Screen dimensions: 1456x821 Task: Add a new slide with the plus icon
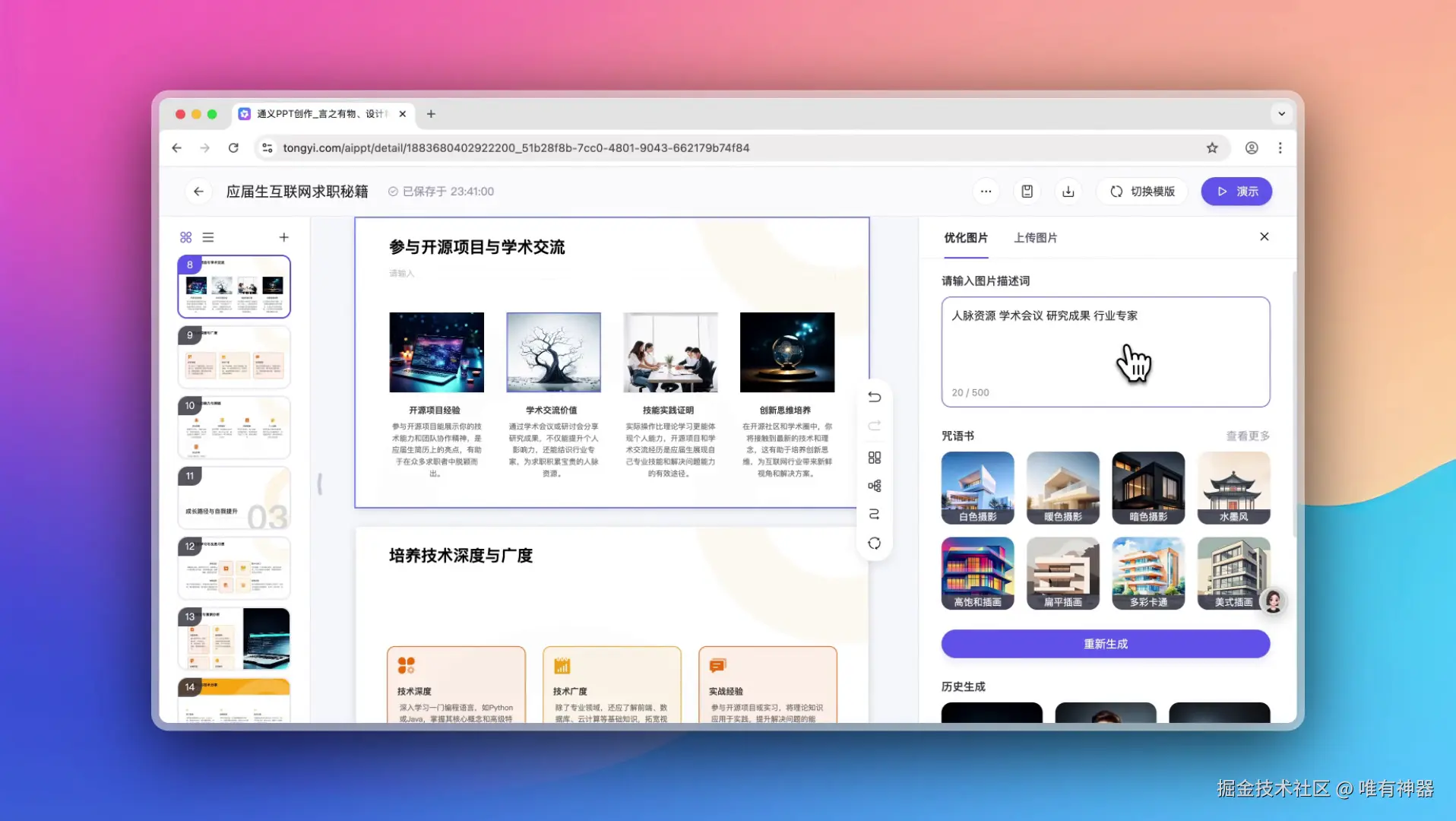tap(283, 236)
